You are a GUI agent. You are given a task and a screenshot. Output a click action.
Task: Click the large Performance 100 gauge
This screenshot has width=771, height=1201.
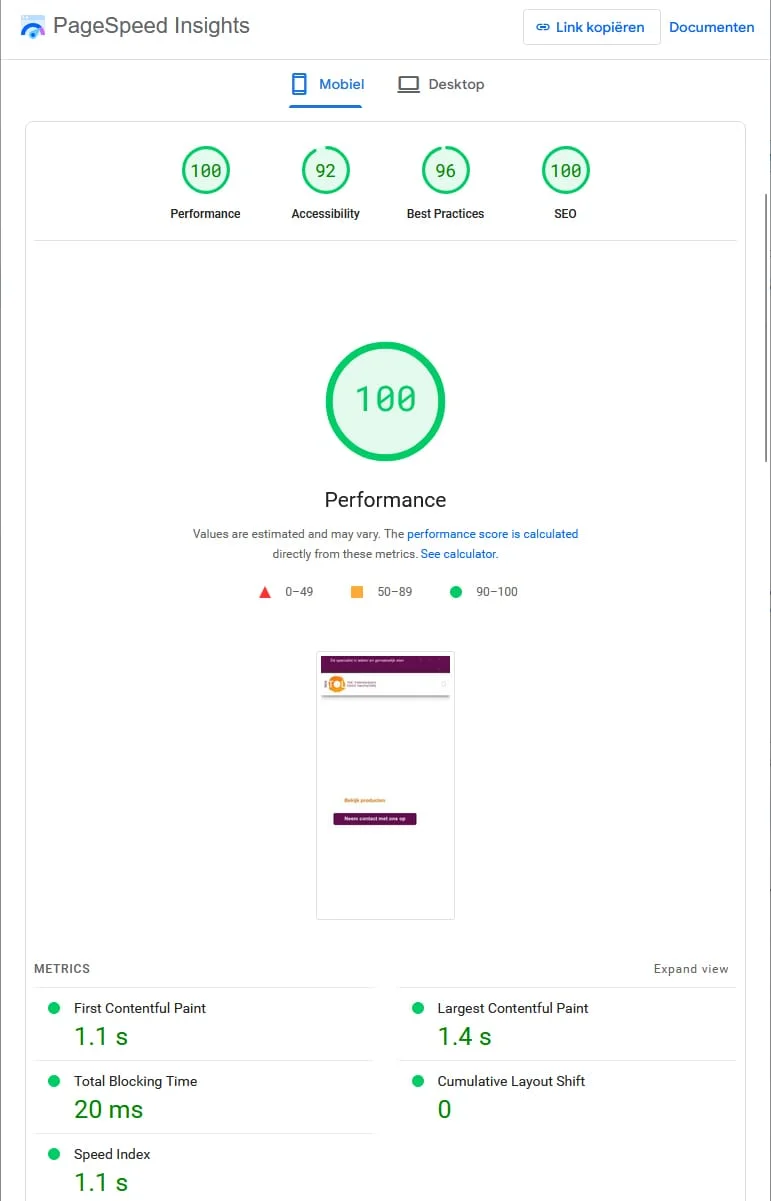click(385, 401)
